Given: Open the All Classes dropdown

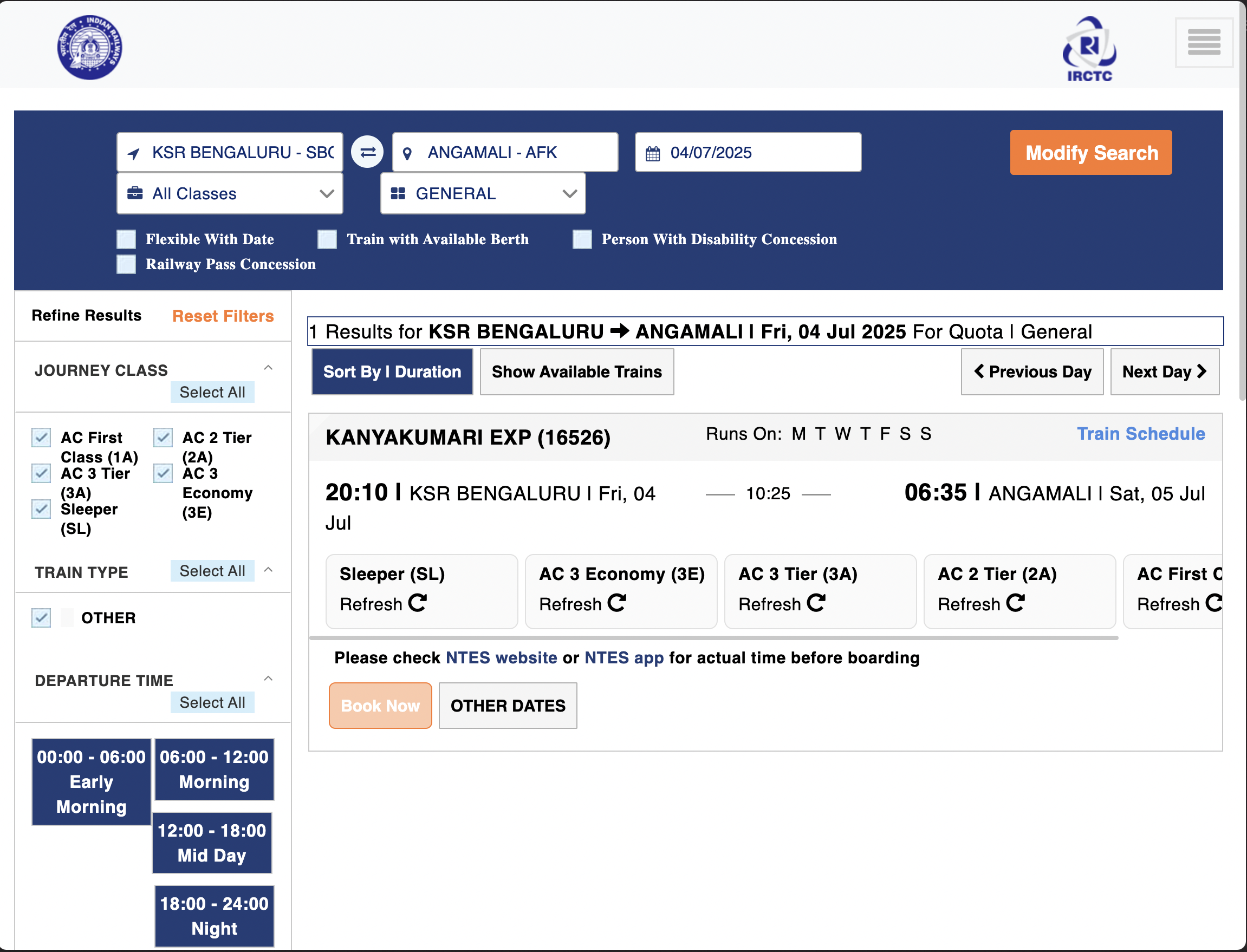Looking at the screenshot, I should coord(230,194).
